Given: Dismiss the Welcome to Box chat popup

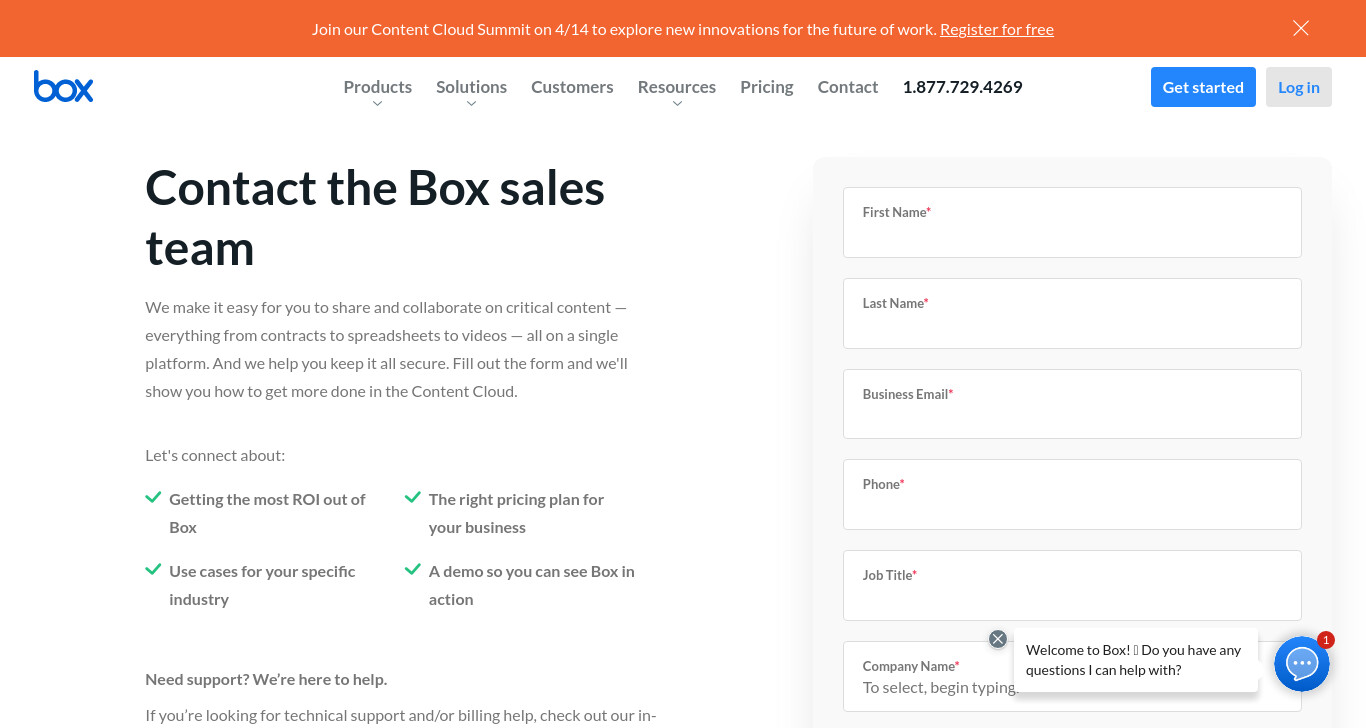Looking at the screenshot, I should coord(997,639).
